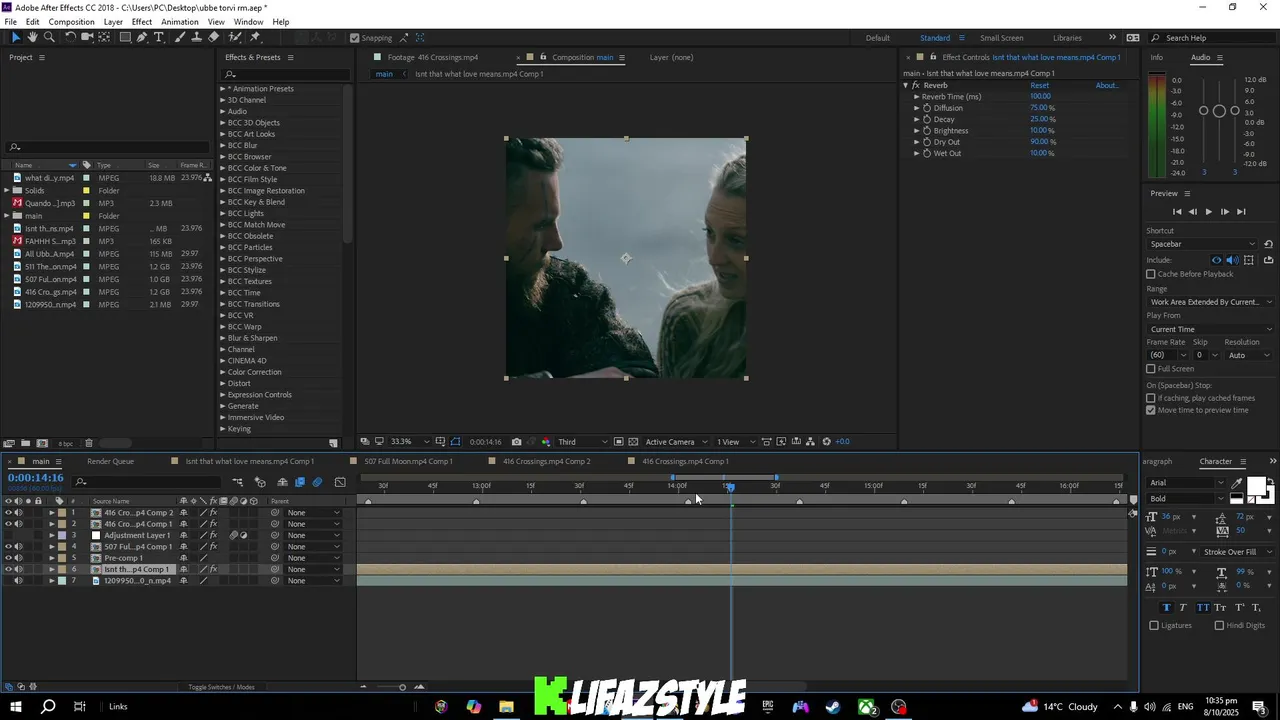
Task: Expand the Color Correction effects folder
Action: pyautogui.click(x=223, y=372)
